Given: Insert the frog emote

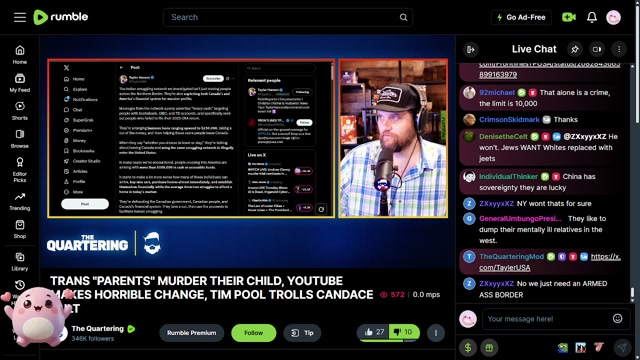Looking at the screenshot, I should pyautogui.click(x=562, y=347).
